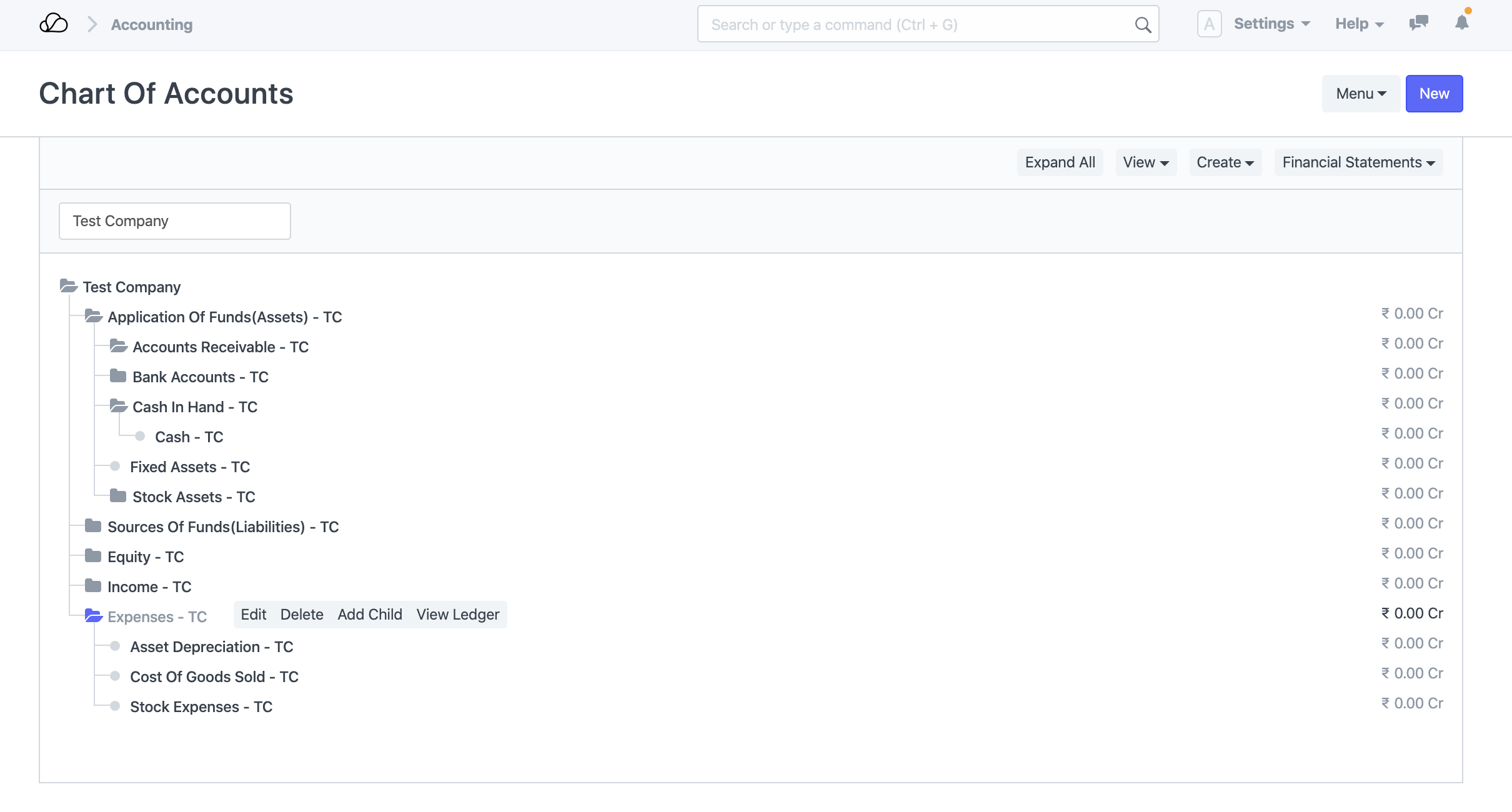This screenshot has width=1512, height=812.
Task: Expand Sources Of Funds(Liabilities) folder
Action: pos(93,526)
